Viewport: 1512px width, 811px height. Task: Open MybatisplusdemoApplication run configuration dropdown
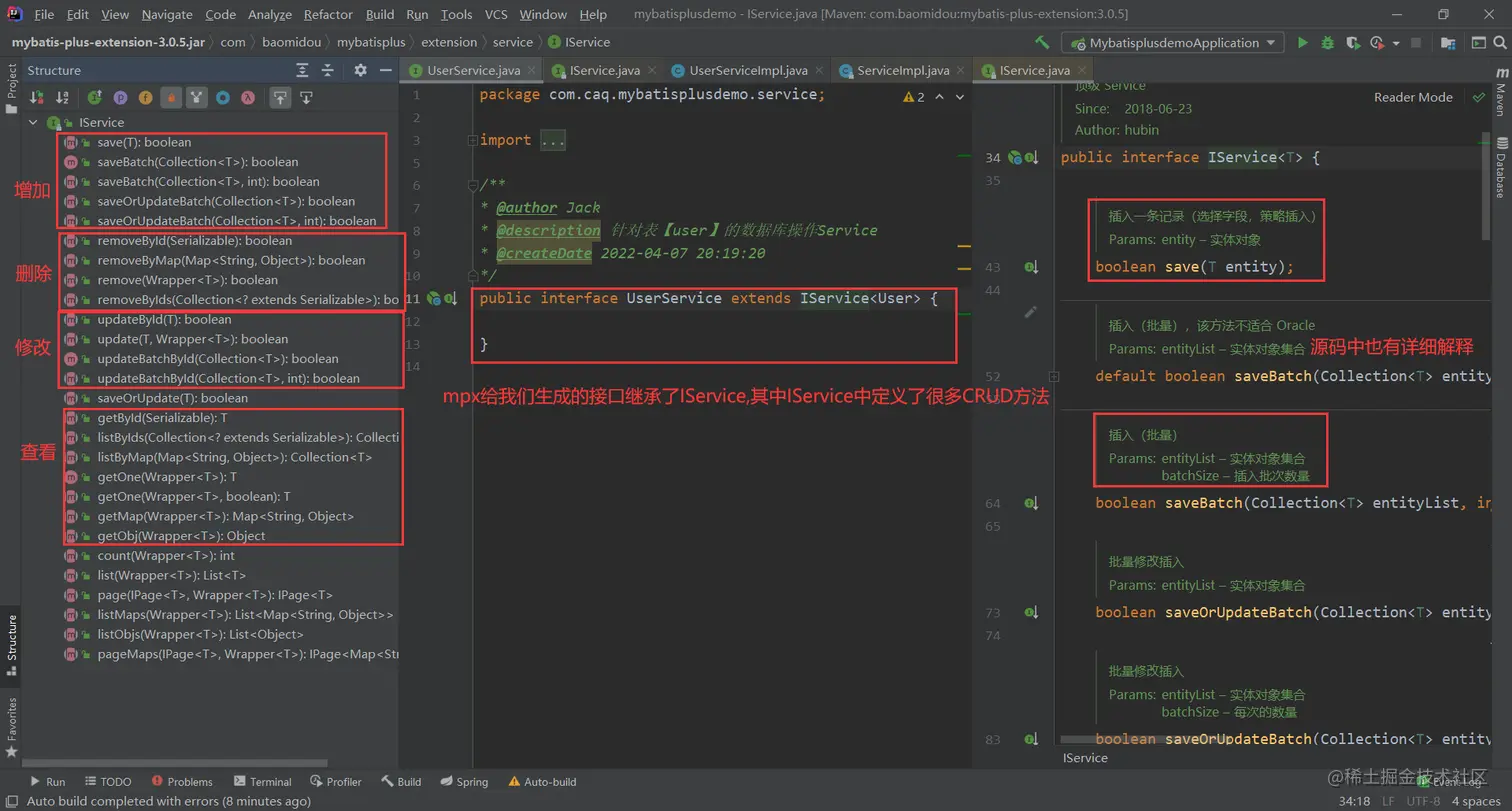[1173, 43]
